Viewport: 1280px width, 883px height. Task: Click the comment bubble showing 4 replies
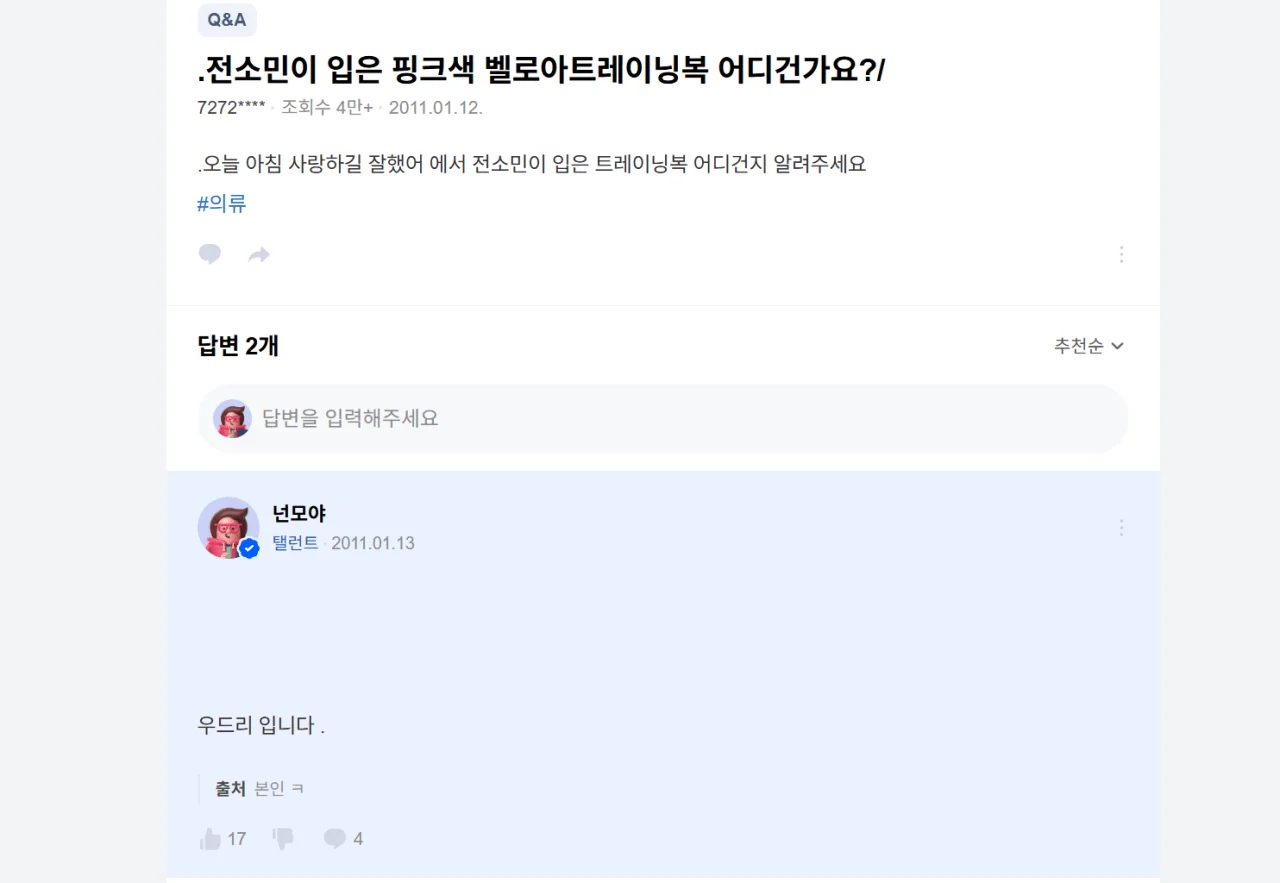335,838
